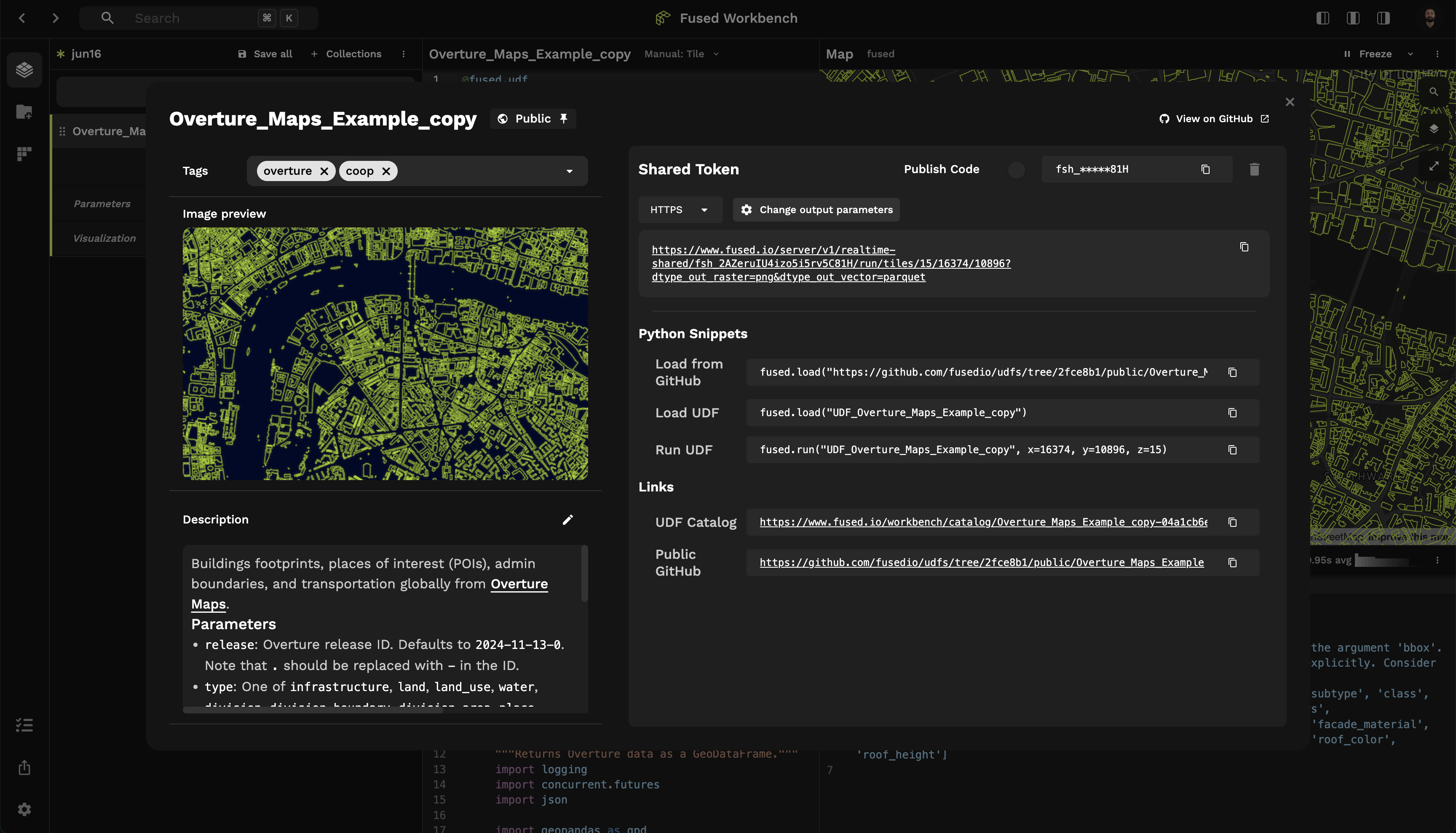Toggle right panel layout icon
This screenshot has width=1456, height=833.
click(1383, 18)
